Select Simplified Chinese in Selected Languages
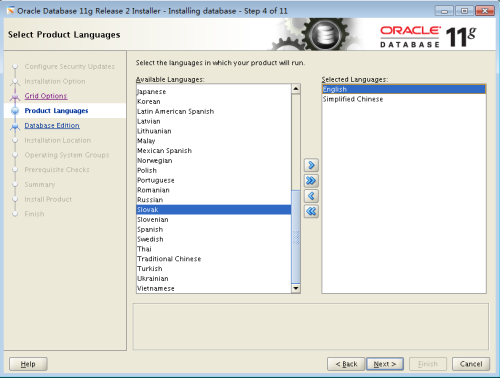500x378 pixels. (x=404, y=99)
